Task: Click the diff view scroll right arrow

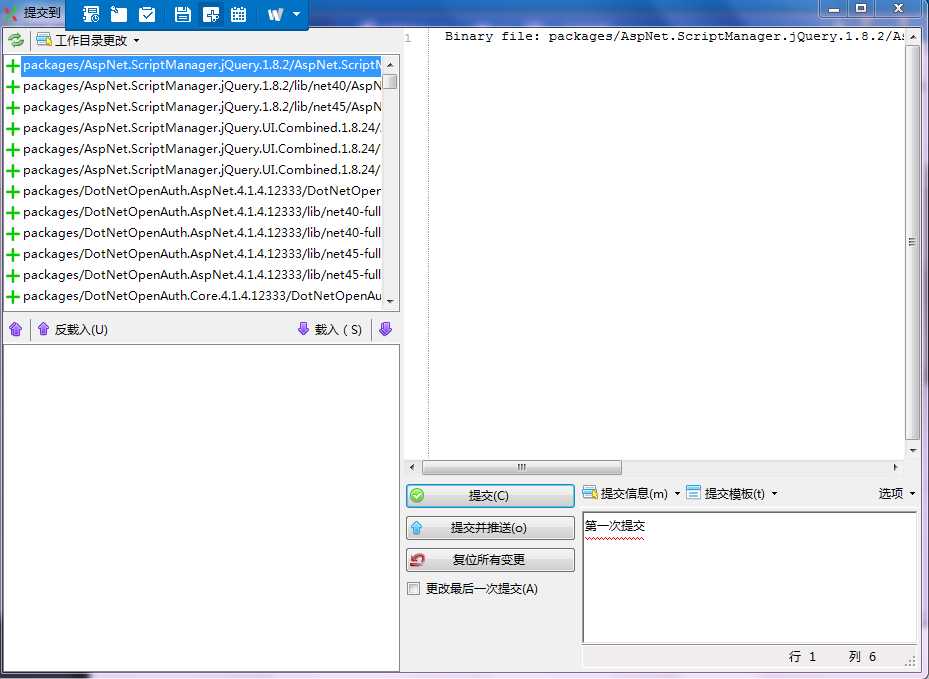Action: click(x=895, y=467)
